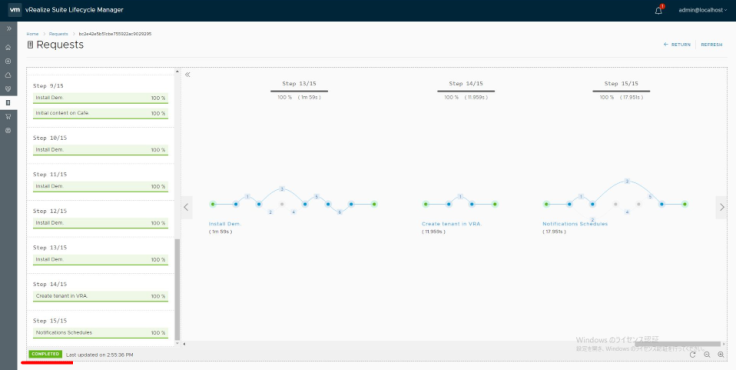Open the heart shield sidebar icon
The height and width of the screenshot is (370, 736).
pos(8,89)
